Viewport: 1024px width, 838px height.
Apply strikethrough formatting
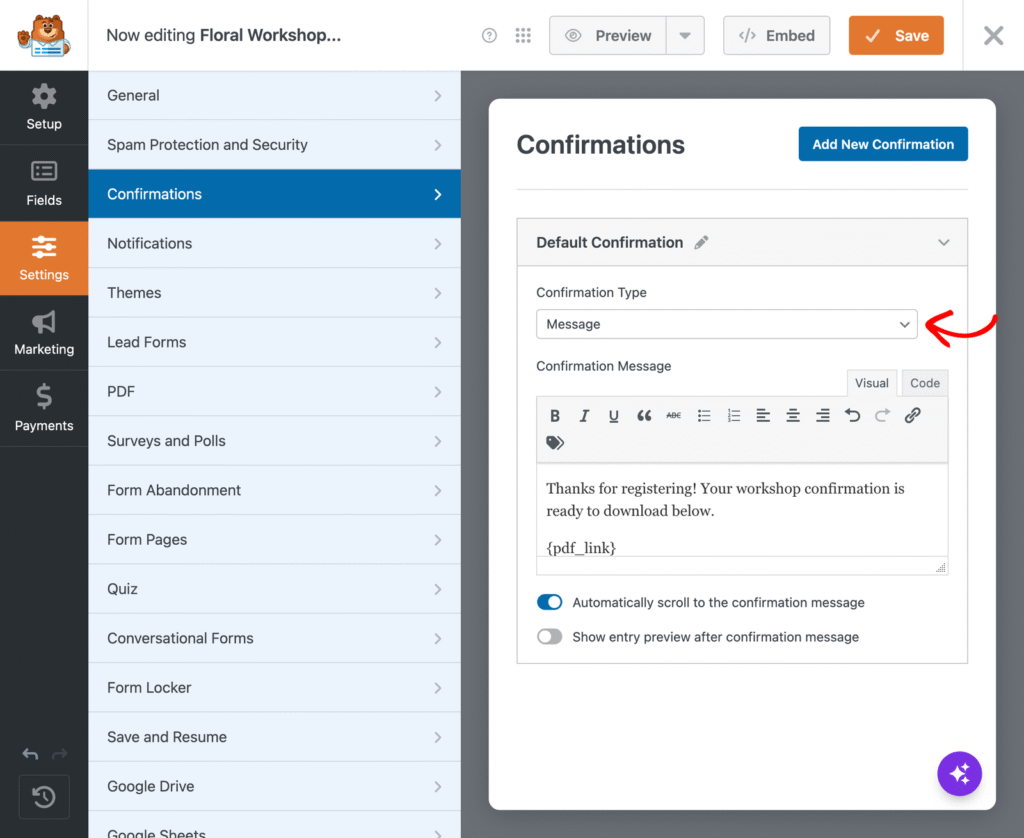coord(673,415)
